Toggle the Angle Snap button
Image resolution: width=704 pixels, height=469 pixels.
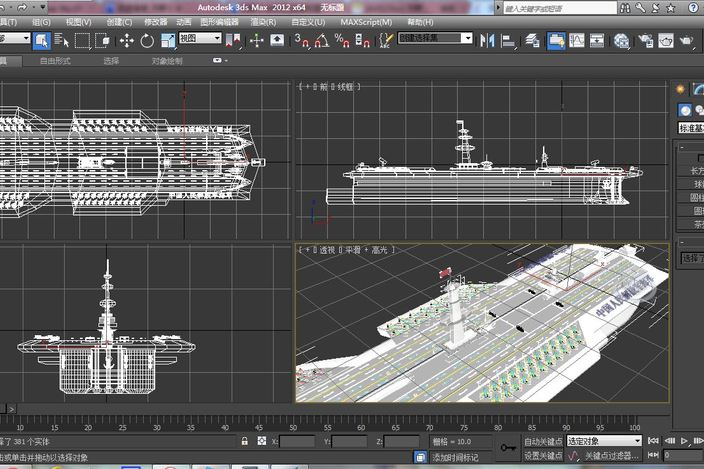[x=322, y=40]
